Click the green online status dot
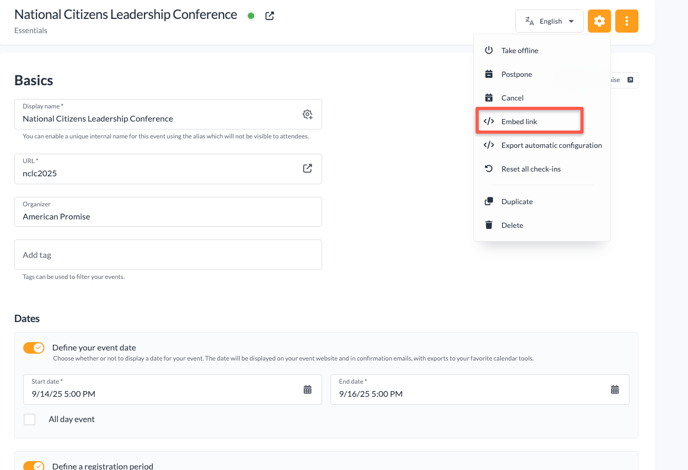Viewport: 688px width, 470px height. (251, 16)
